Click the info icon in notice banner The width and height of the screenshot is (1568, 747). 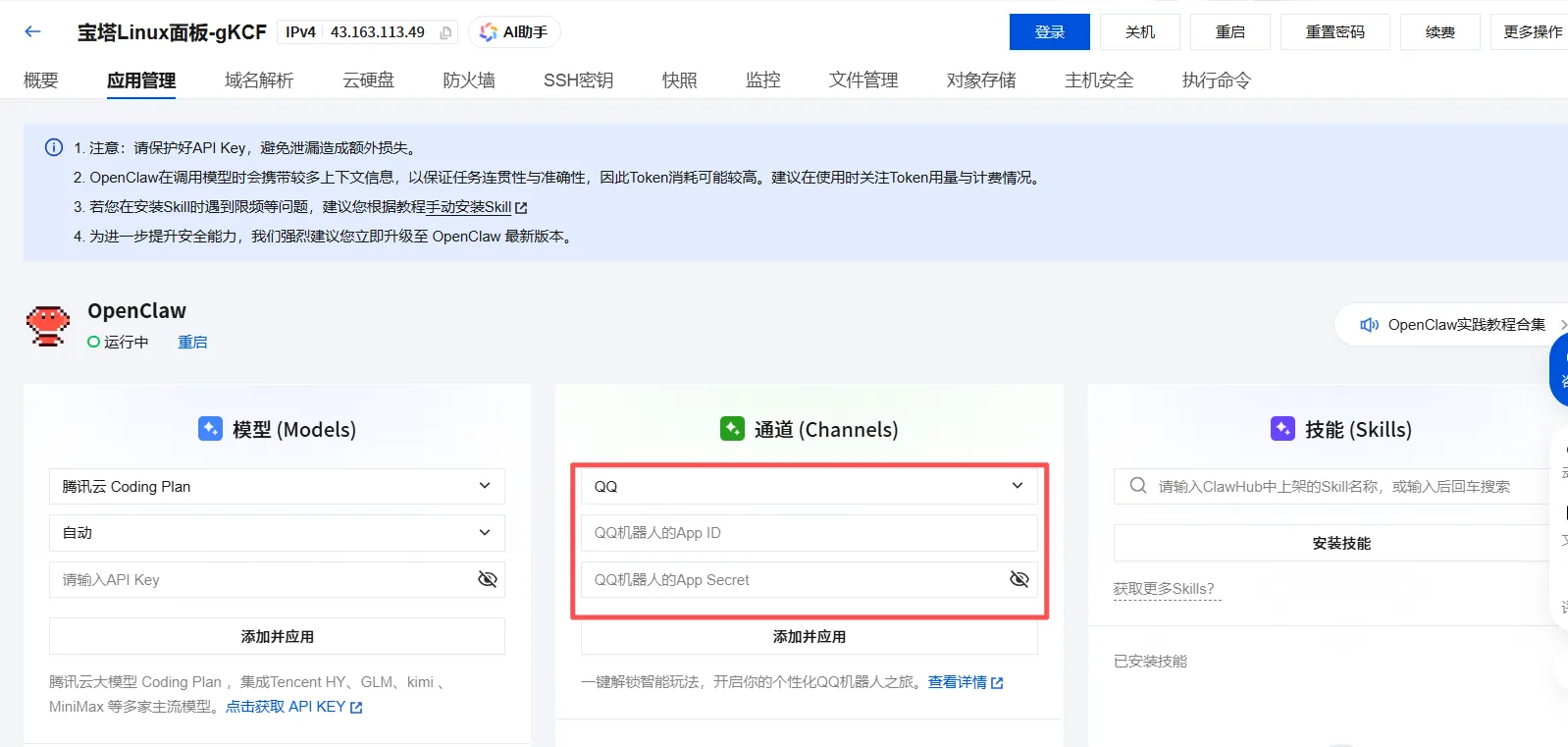(x=54, y=147)
